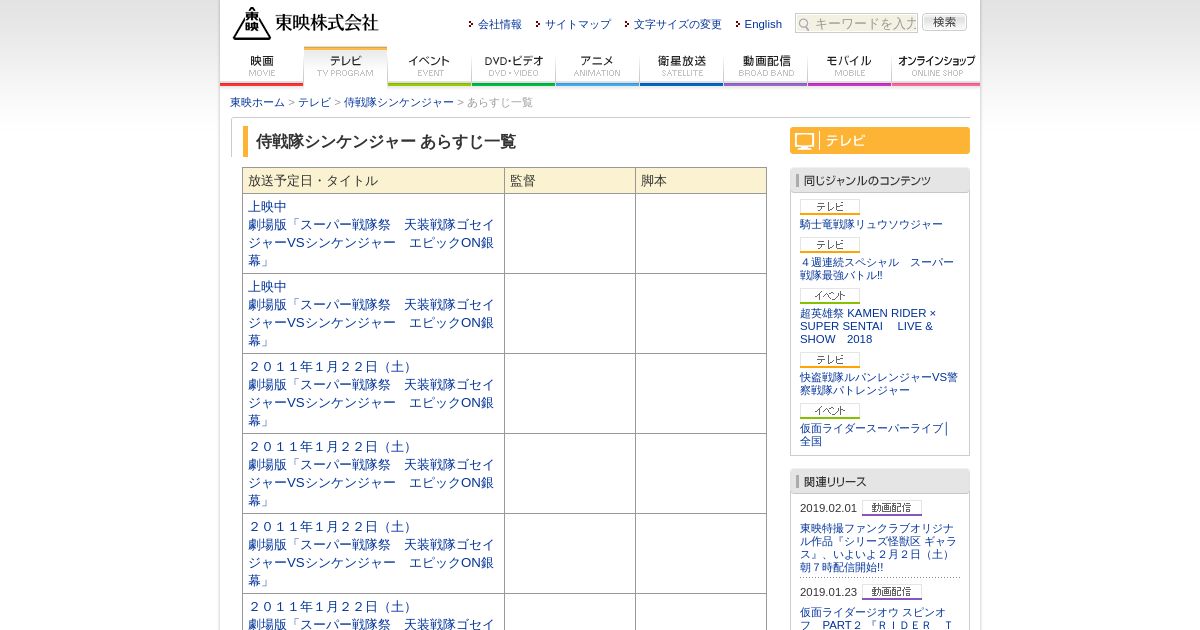Switch to the English site
This screenshot has width=1200, height=630.
[x=763, y=24]
